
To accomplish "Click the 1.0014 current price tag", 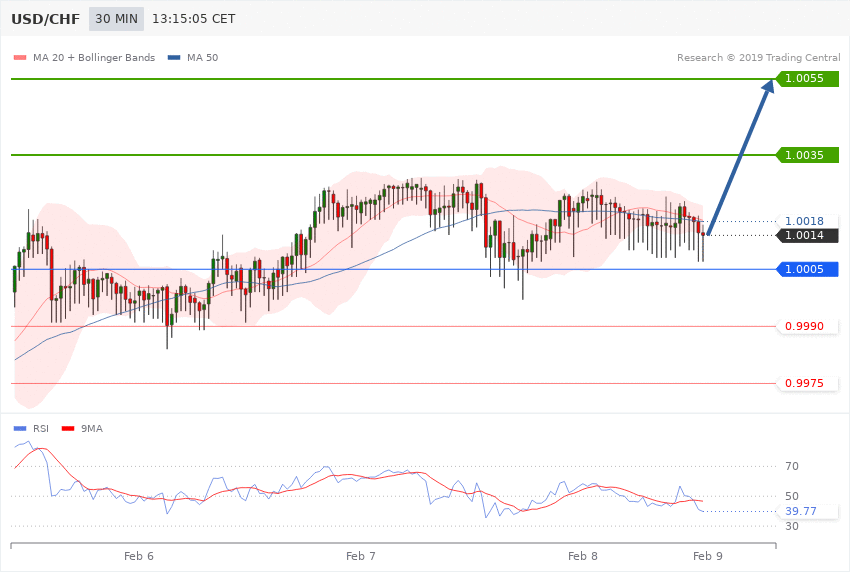I will 807,235.
